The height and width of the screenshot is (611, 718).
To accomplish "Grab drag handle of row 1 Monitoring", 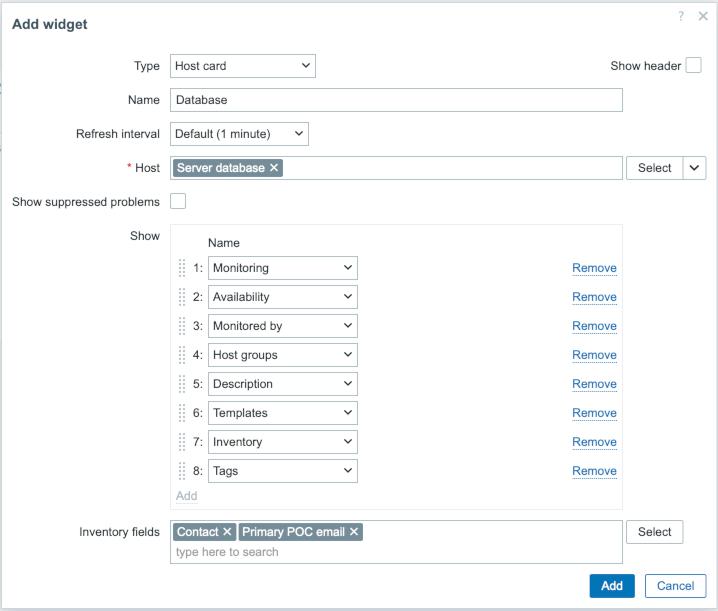I will click(182, 268).
